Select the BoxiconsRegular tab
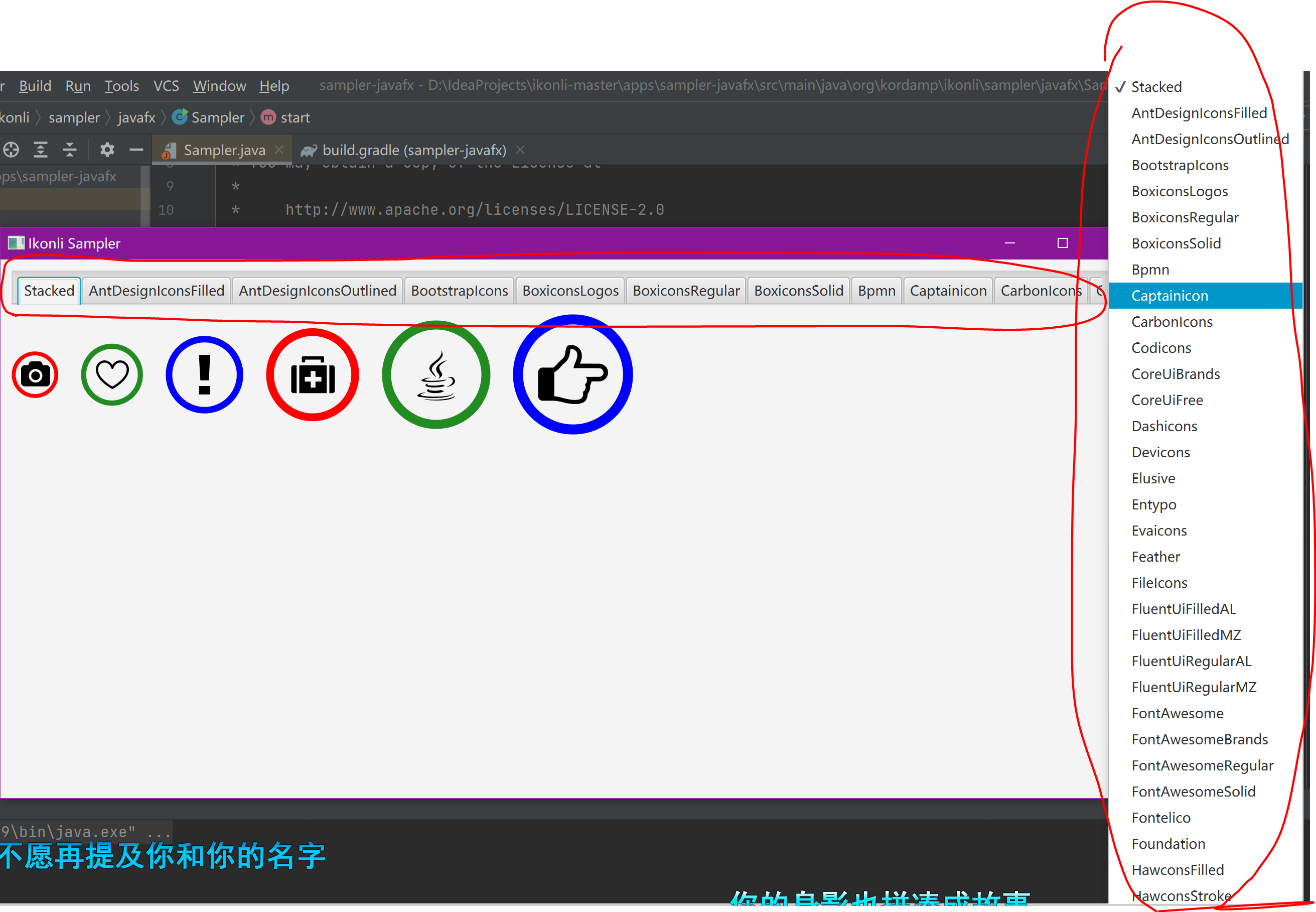The image size is (1316, 912). (x=686, y=290)
